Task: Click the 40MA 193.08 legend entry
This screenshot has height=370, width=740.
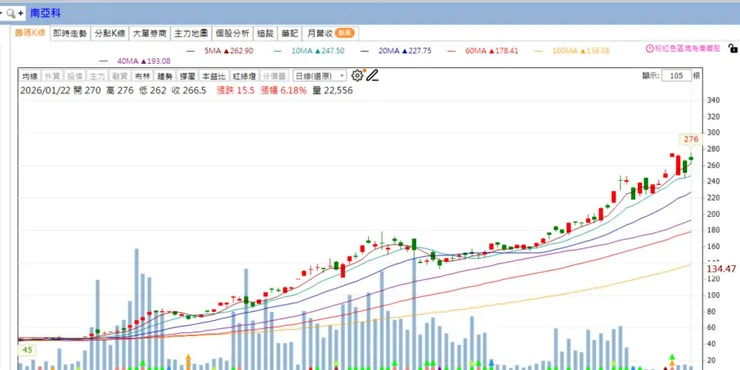Action: pyautogui.click(x=136, y=61)
